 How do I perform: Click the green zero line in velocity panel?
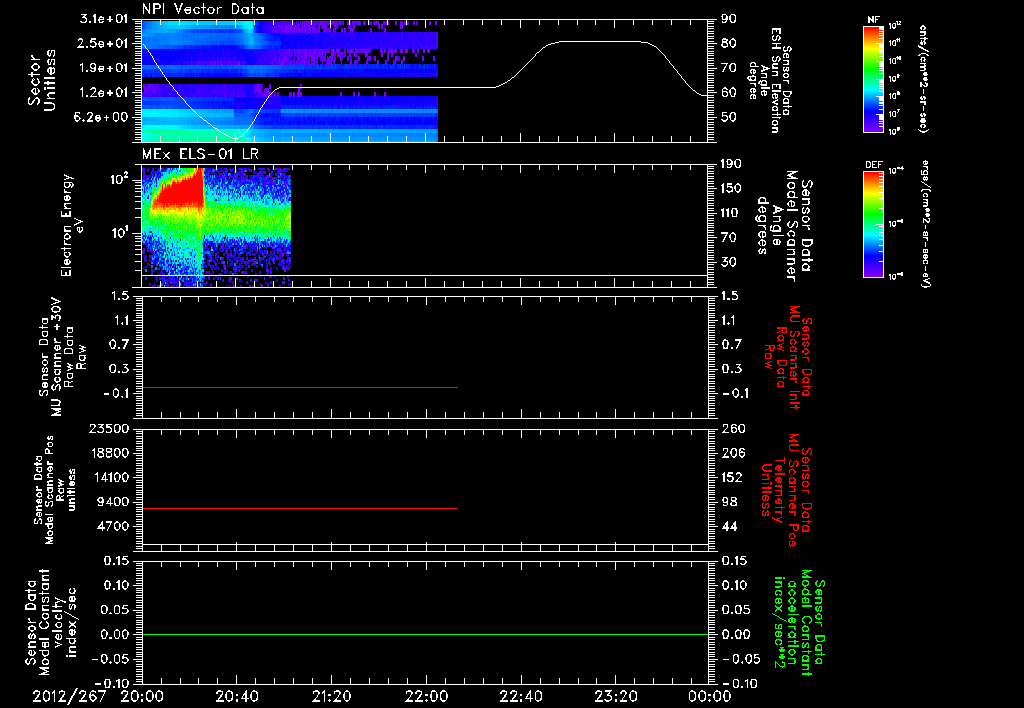click(x=425, y=634)
